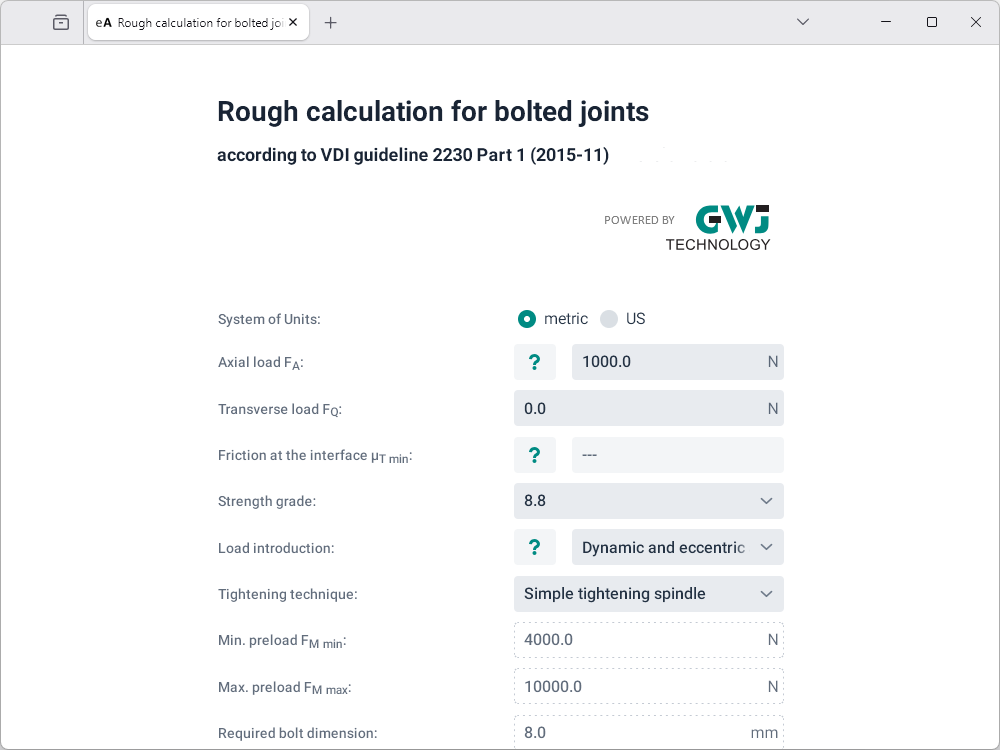The height and width of the screenshot is (750, 1000).
Task: Select the US units radio button
Action: coord(609,319)
